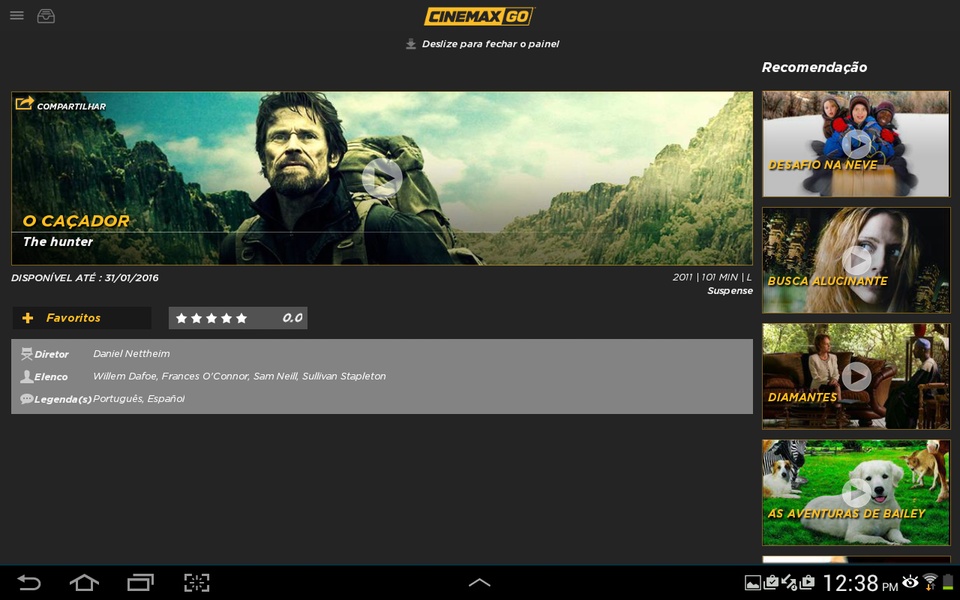This screenshot has width=960, height=600.
Task: Tap the Wi-Fi status icon
Action: click(x=930, y=582)
